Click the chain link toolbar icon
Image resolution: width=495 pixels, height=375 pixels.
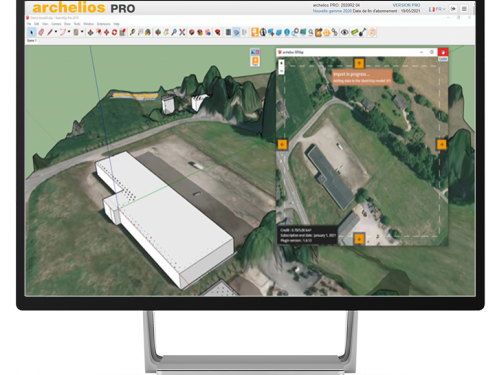pyautogui.click(x=335, y=32)
